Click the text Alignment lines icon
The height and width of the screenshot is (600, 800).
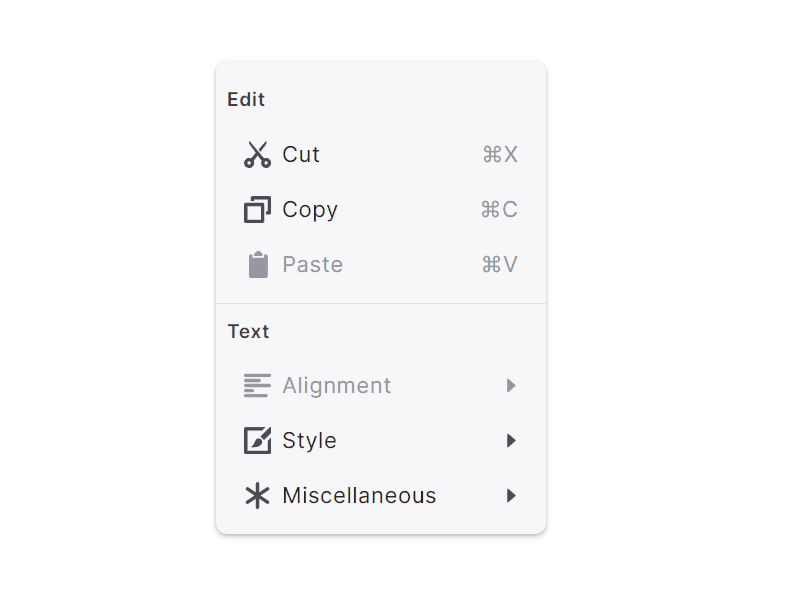click(x=257, y=386)
